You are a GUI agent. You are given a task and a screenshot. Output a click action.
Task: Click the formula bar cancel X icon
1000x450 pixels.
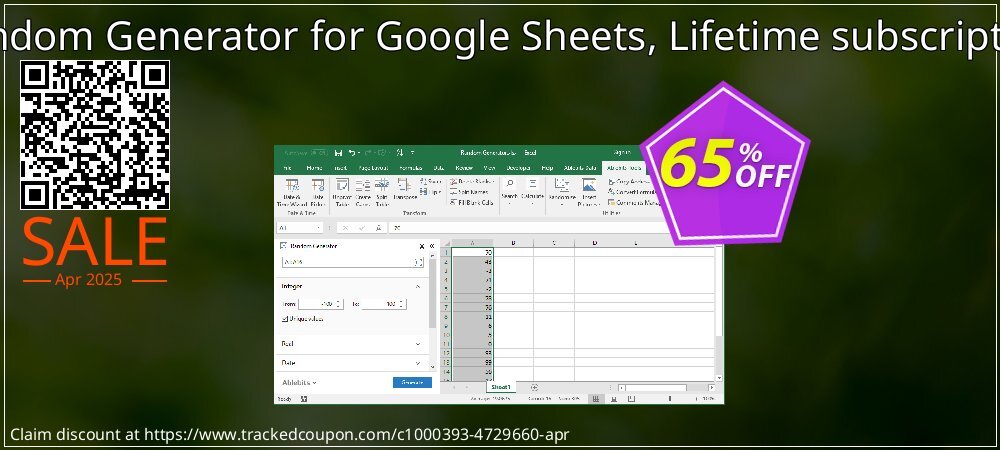(x=345, y=228)
